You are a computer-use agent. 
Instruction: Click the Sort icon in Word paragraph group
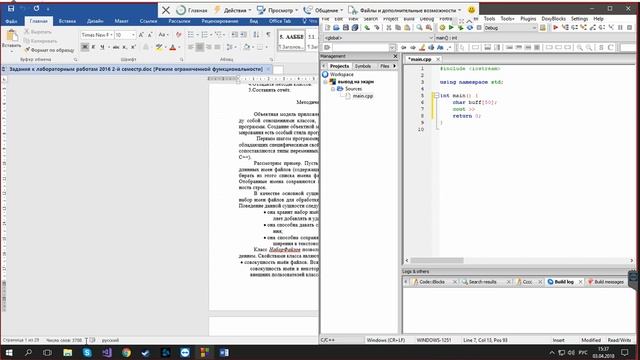point(256,35)
